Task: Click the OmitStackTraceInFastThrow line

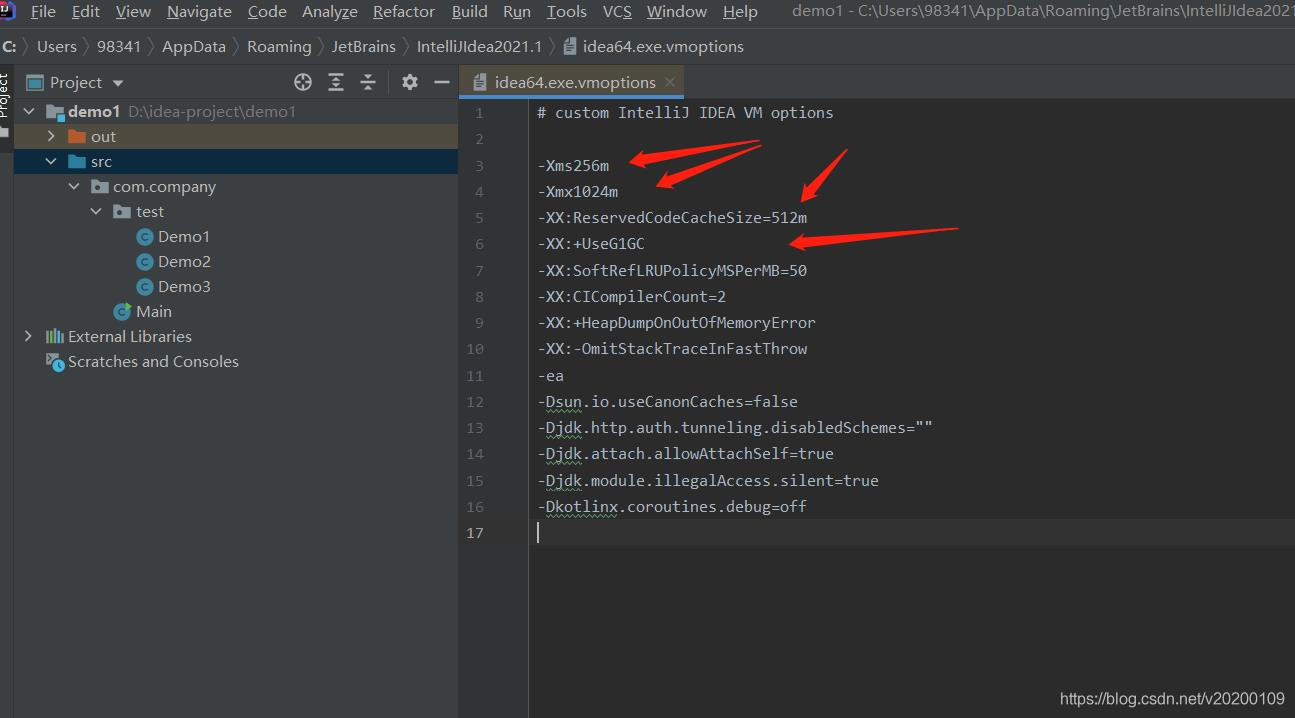Action: pos(672,349)
